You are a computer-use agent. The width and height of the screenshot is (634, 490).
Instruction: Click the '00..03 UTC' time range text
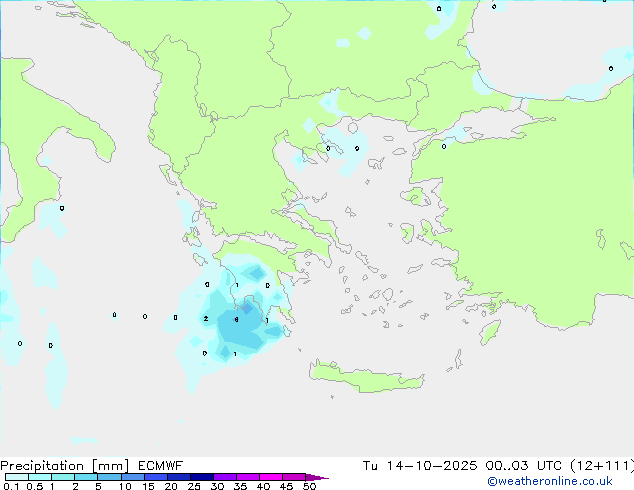coord(524,466)
